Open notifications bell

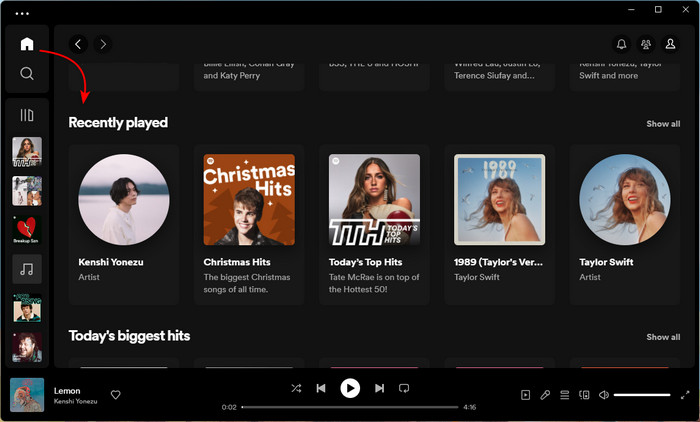621,44
